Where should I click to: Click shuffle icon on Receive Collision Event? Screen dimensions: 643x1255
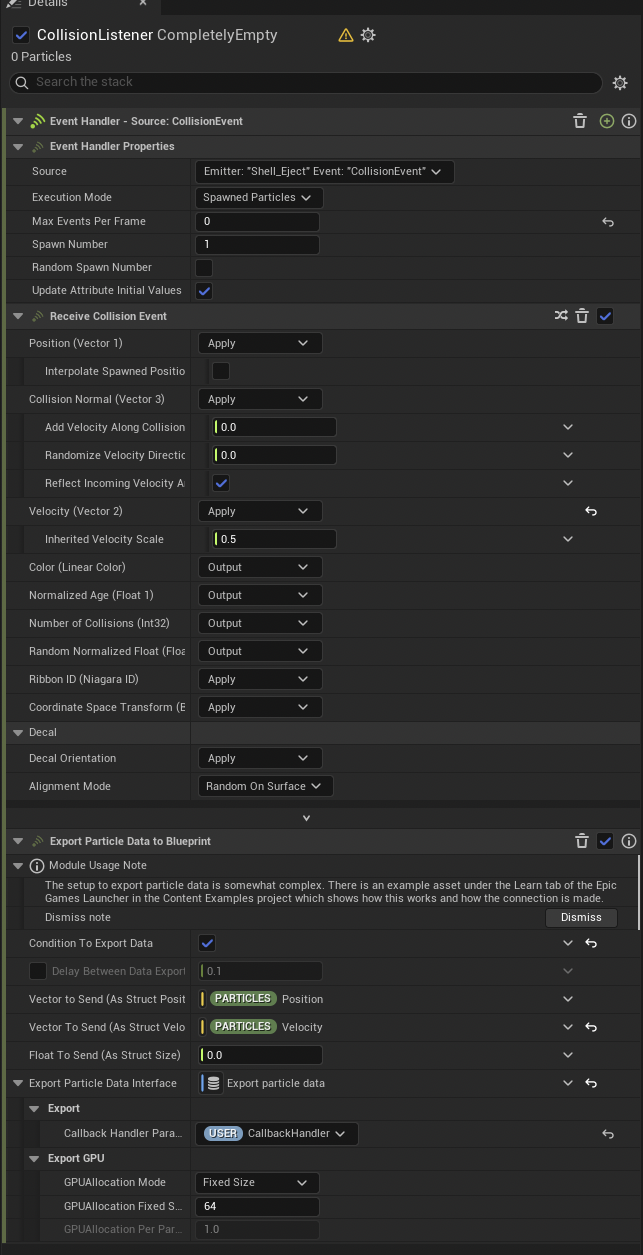pyautogui.click(x=561, y=316)
